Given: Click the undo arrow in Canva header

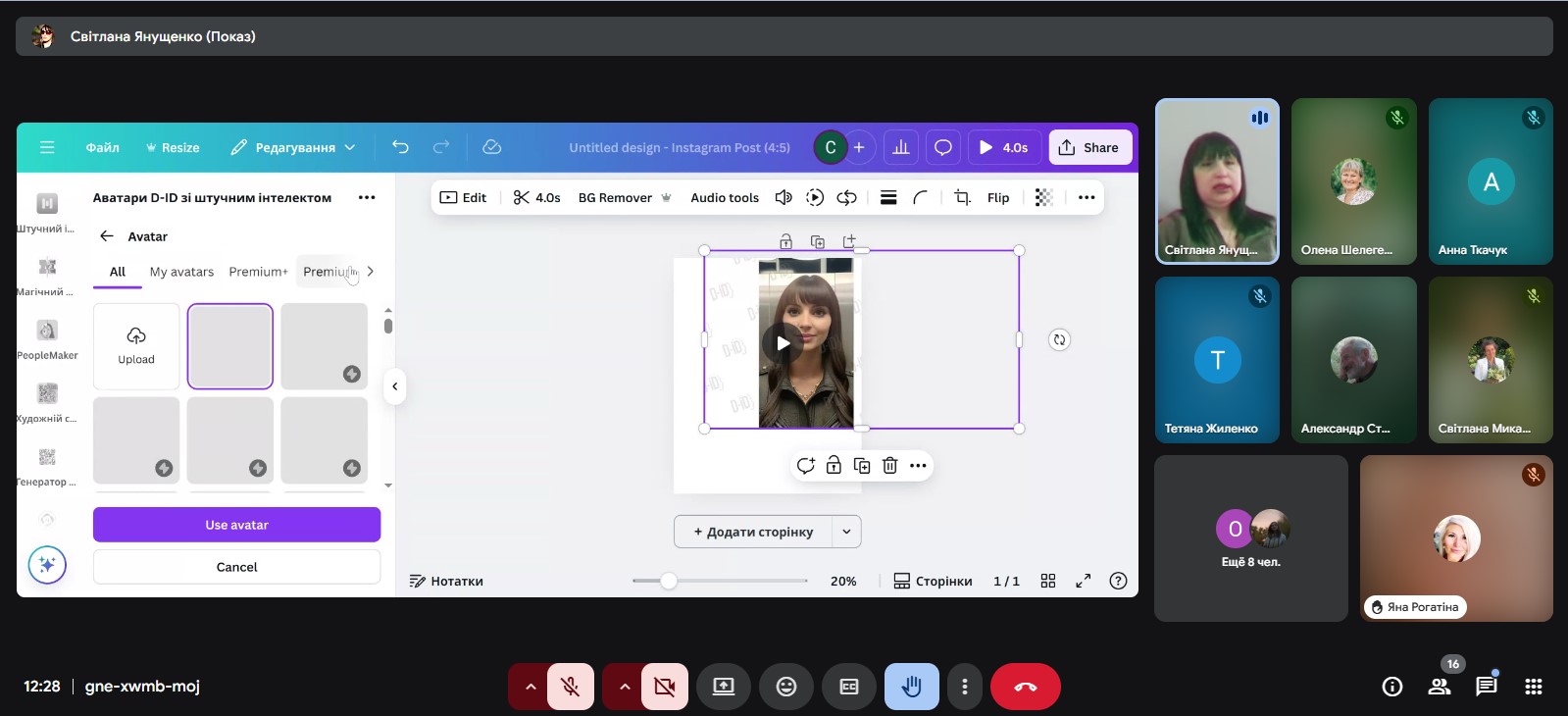Looking at the screenshot, I should tap(400, 147).
